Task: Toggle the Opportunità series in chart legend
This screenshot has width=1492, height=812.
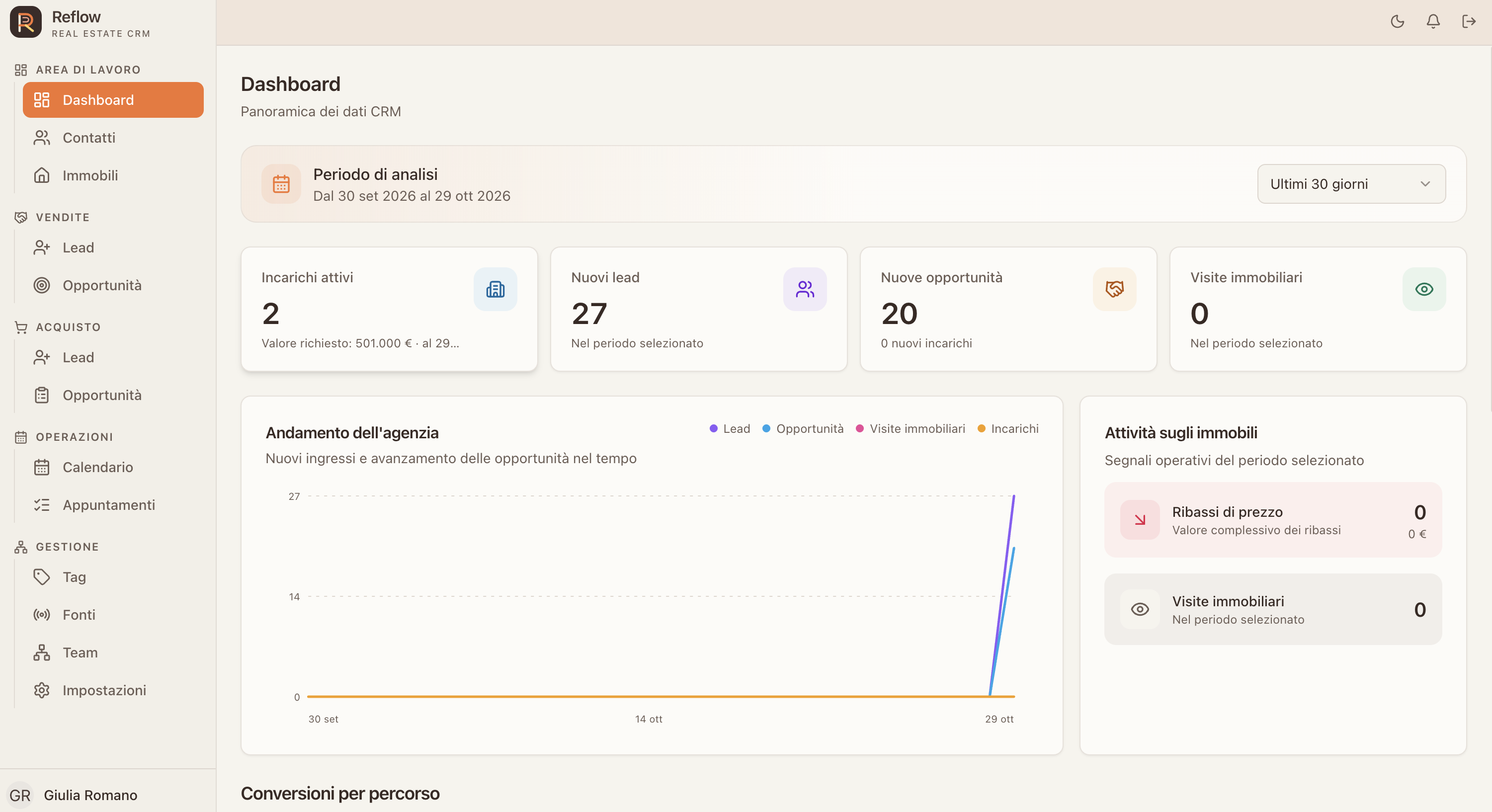Action: (x=803, y=428)
